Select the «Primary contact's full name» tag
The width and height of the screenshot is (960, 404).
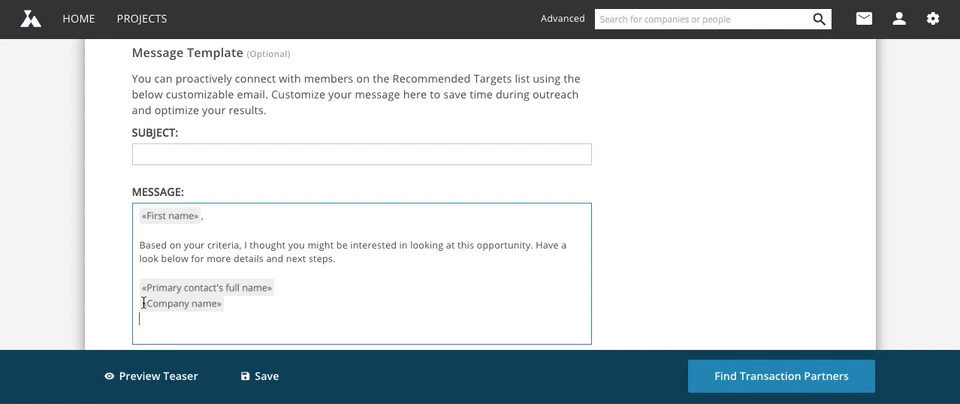(206, 288)
